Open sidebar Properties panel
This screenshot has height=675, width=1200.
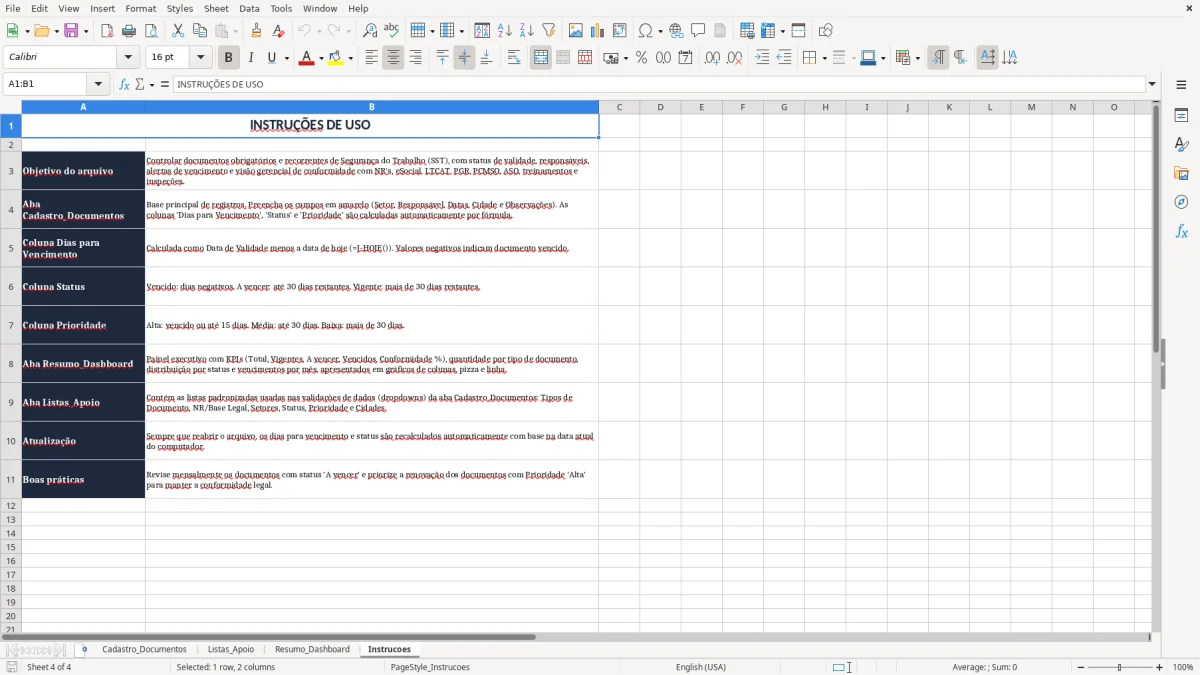(1181, 115)
